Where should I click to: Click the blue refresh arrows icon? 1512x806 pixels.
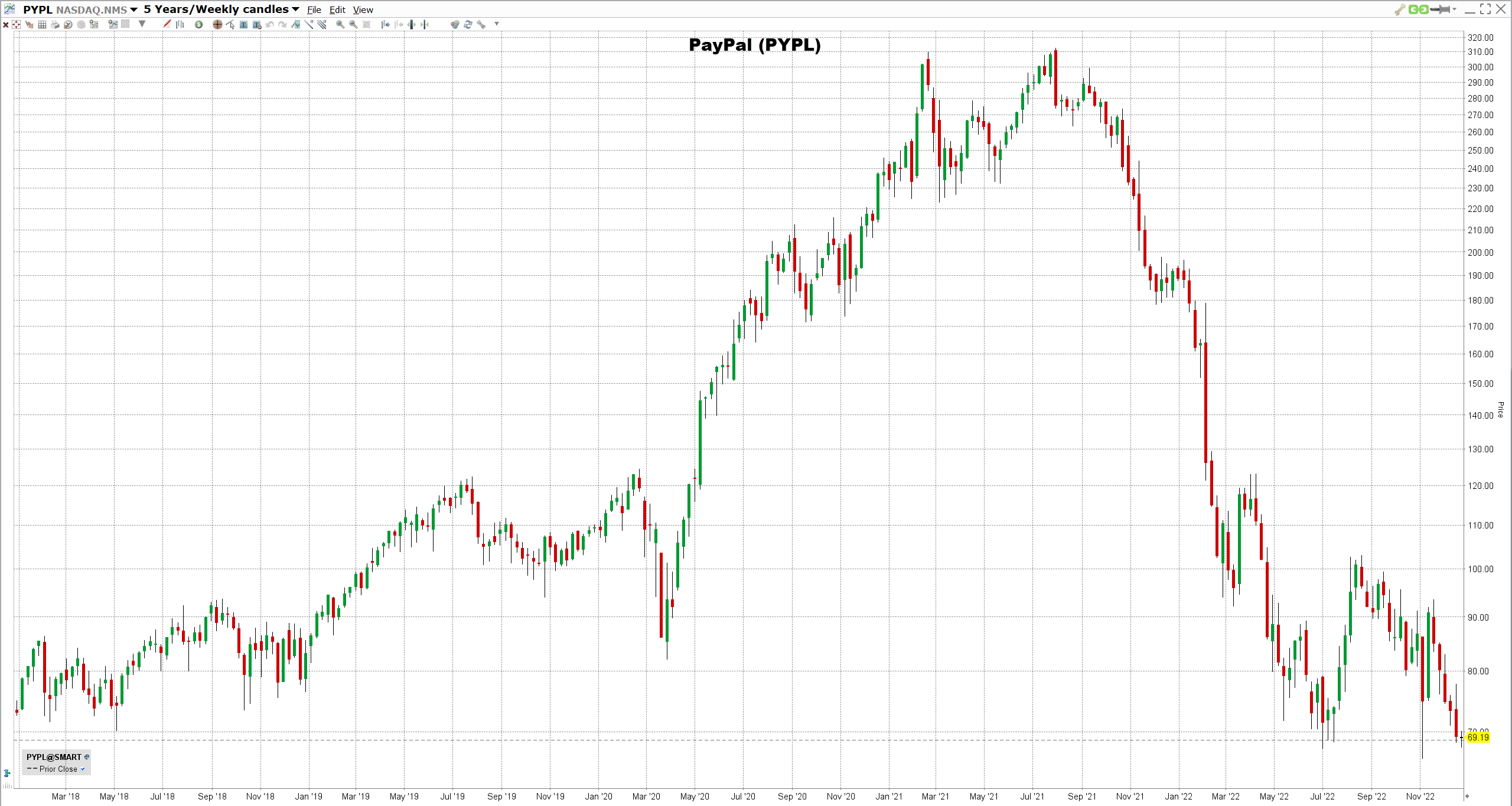click(468, 24)
